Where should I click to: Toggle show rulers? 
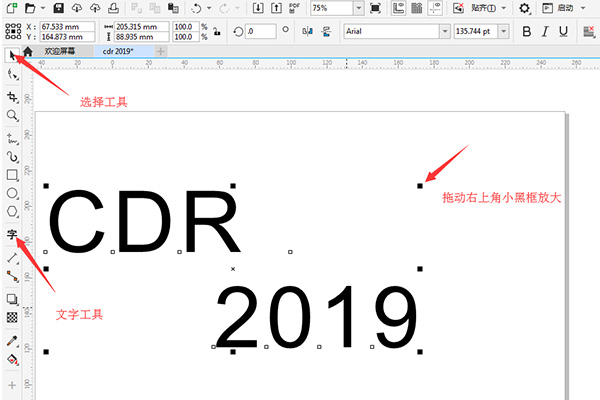click(x=399, y=8)
